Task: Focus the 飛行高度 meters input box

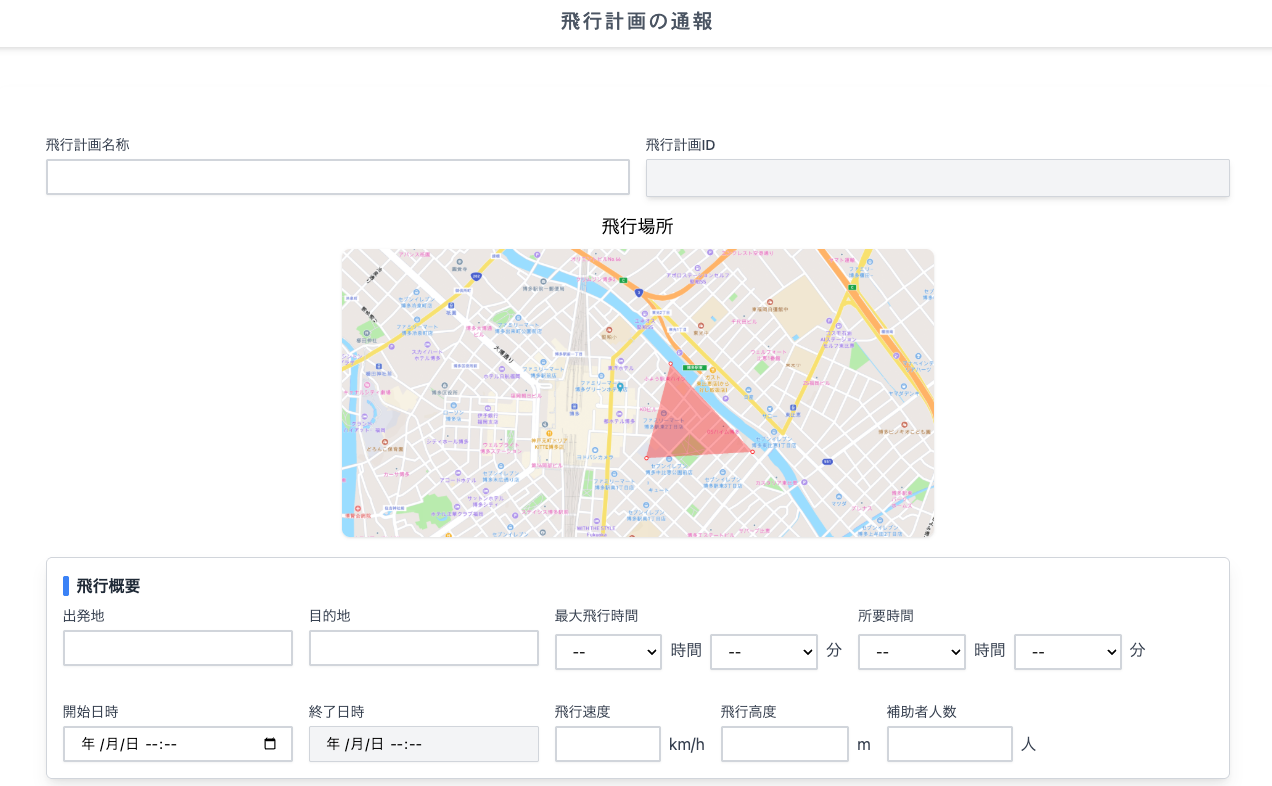Action: pyautogui.click(x=784, y=744)
